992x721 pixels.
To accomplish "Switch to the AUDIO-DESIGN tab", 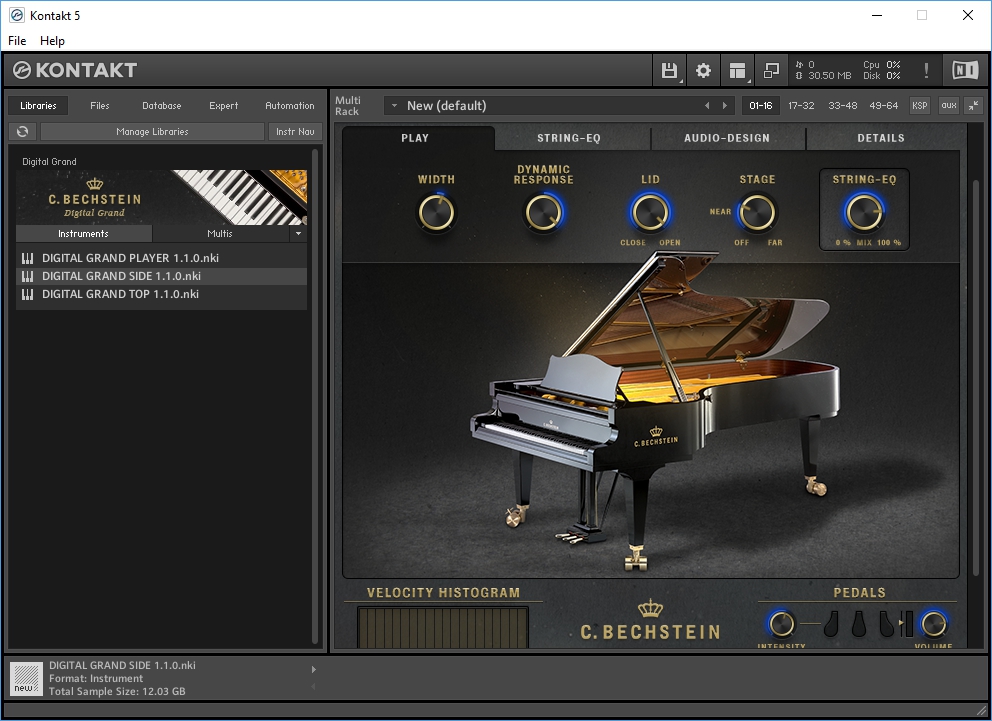I will click(729, 138).
